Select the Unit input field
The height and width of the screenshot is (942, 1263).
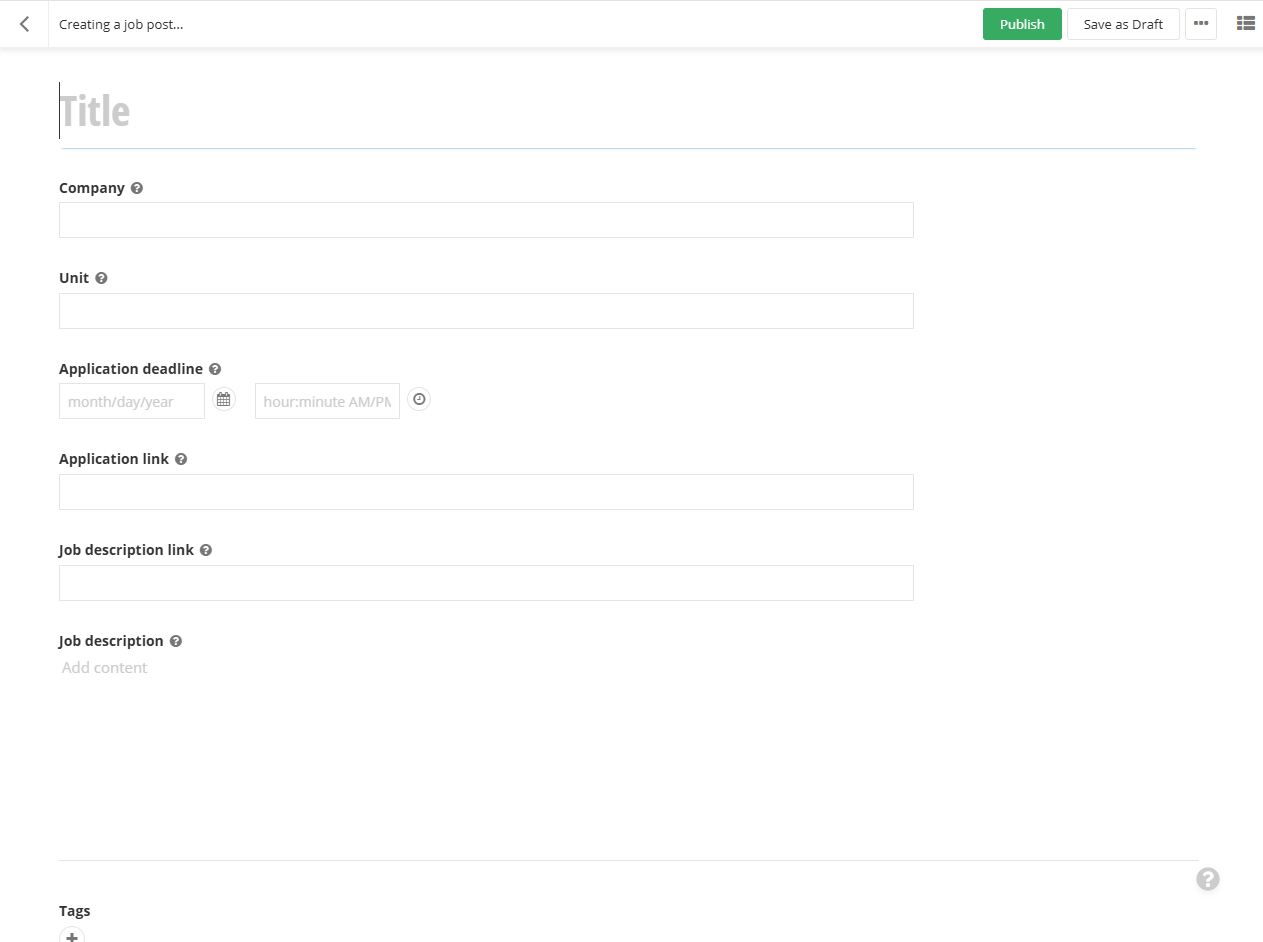coord(486,311)
